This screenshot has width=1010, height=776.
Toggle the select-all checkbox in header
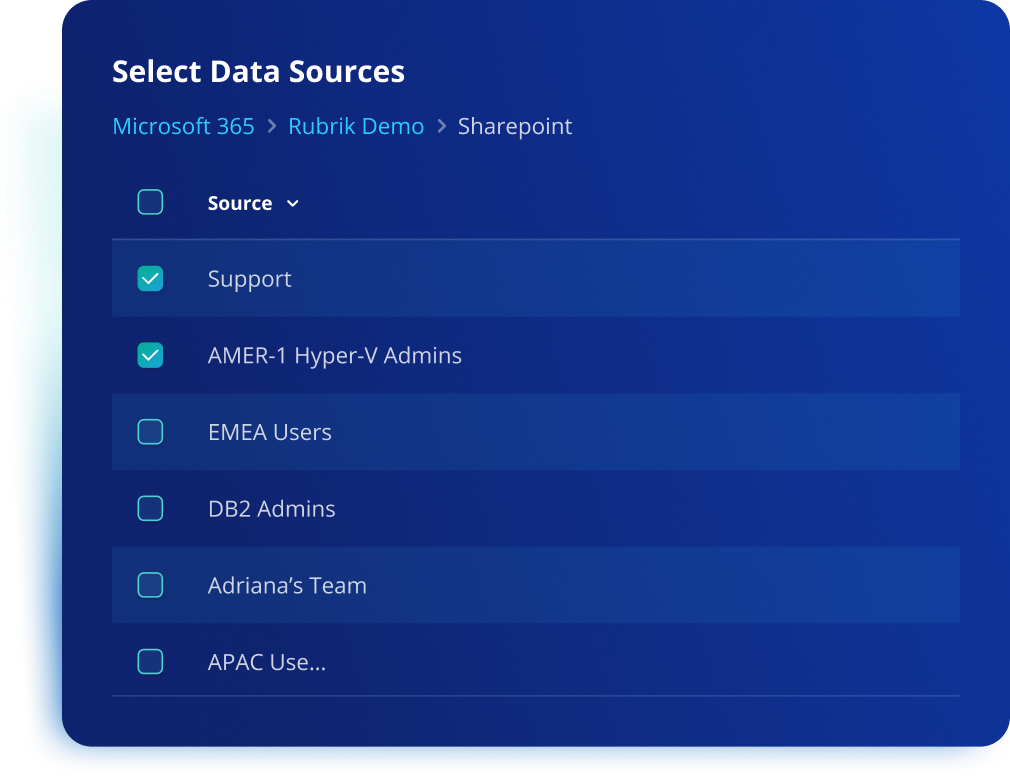(x=150, y=202)
